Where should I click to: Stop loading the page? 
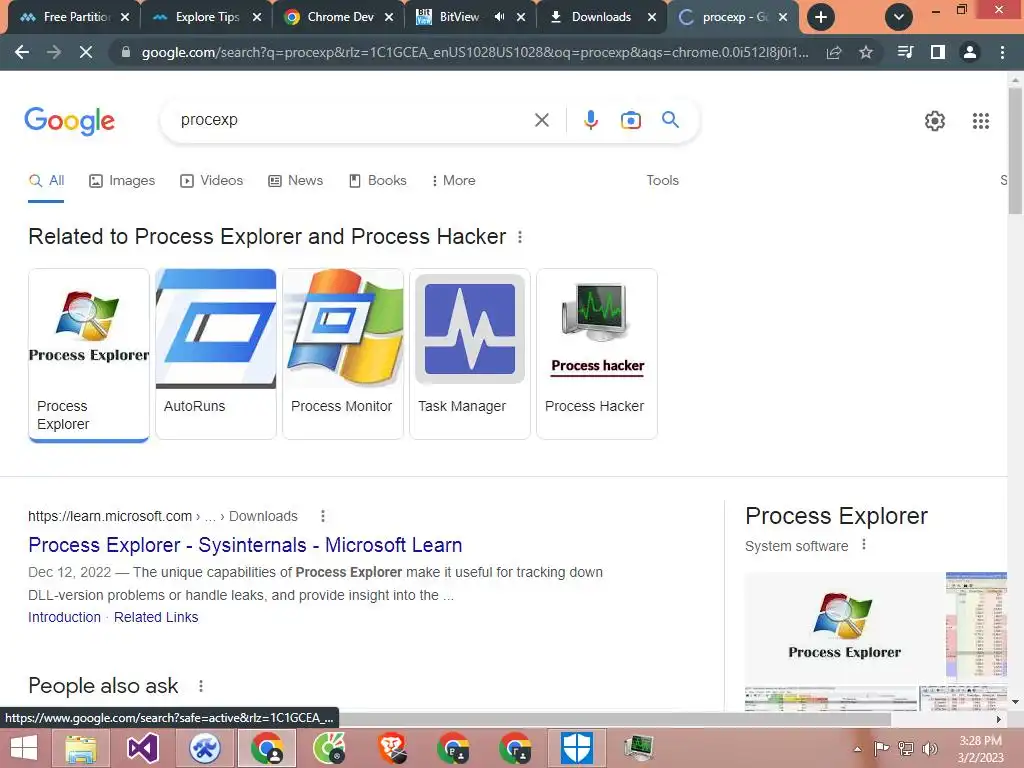(86, 52)
